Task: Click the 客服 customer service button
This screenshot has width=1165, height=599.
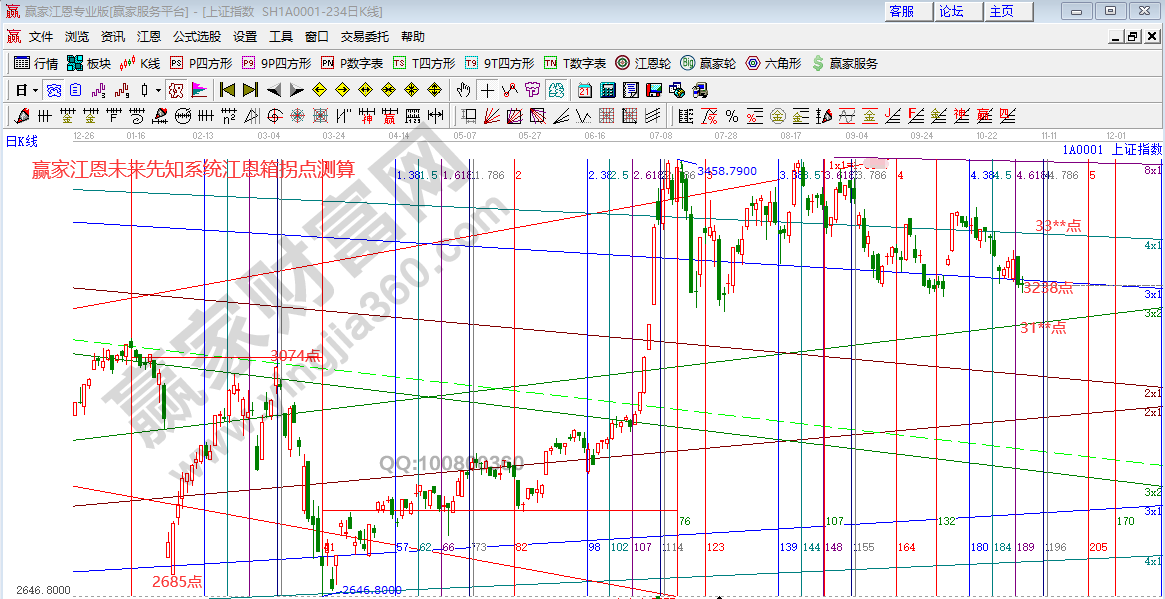Action: (901, 11)
